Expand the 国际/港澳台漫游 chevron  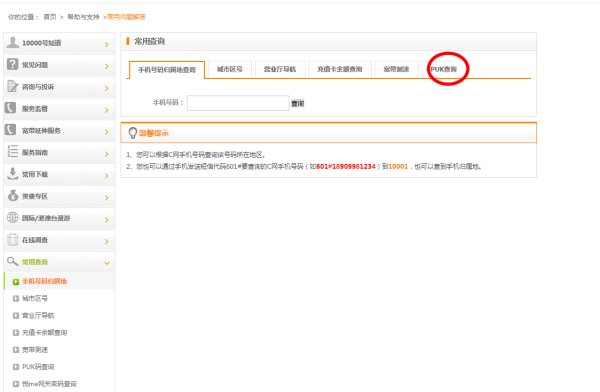click(x=107, y=219)
